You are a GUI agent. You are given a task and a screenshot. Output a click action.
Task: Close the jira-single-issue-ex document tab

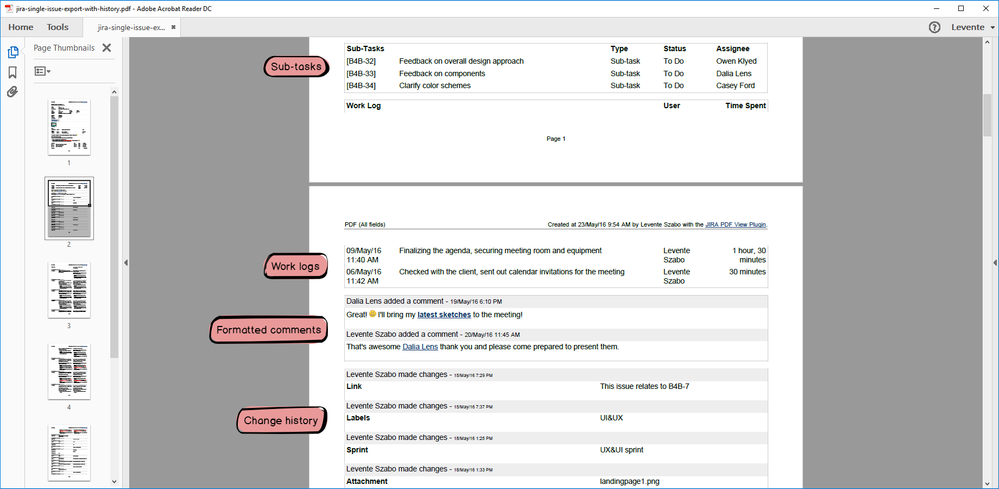pyautogui.click(x=173, y=27)
